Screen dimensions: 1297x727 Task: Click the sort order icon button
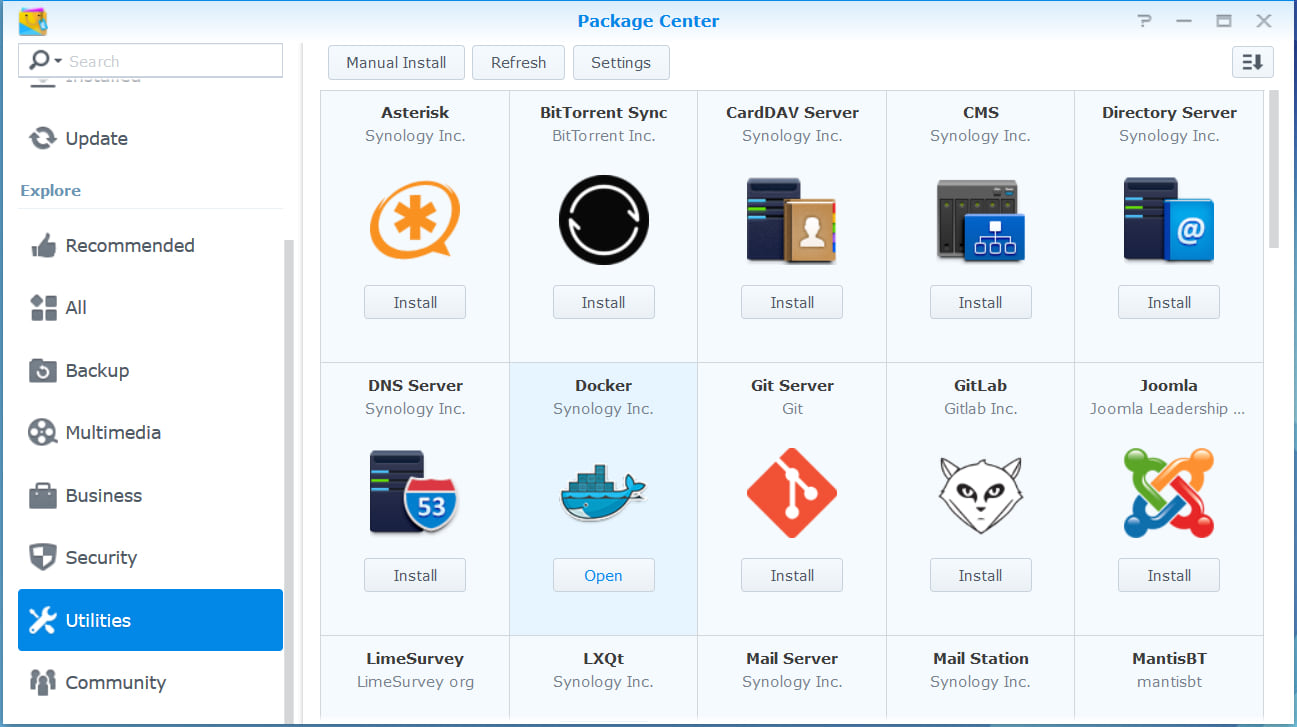tap(1253, 62)
